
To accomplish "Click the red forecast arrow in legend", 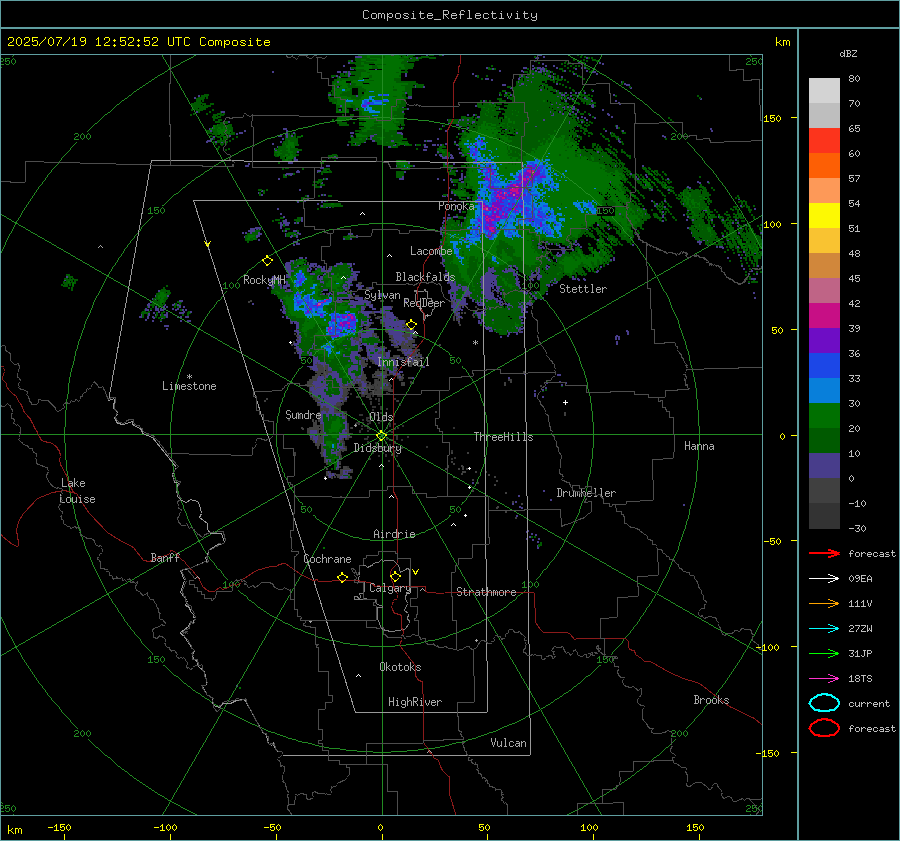I will click(x=824, y=553).
